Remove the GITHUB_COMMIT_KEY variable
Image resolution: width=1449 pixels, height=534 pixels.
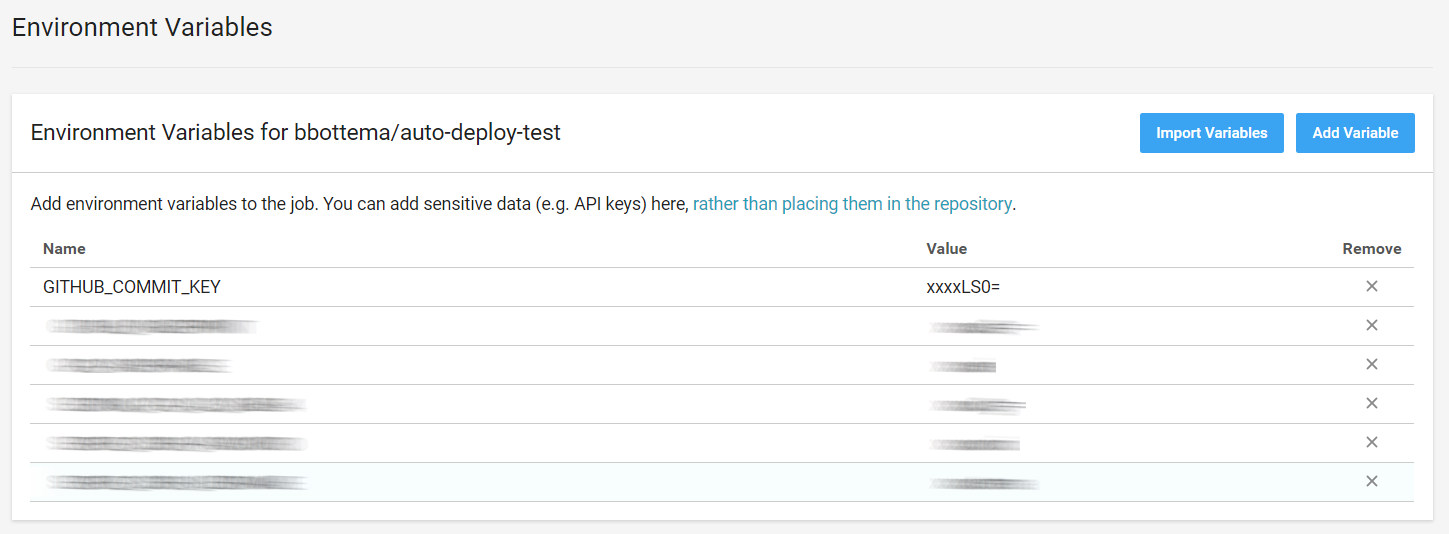click(x=1371, y=287)
